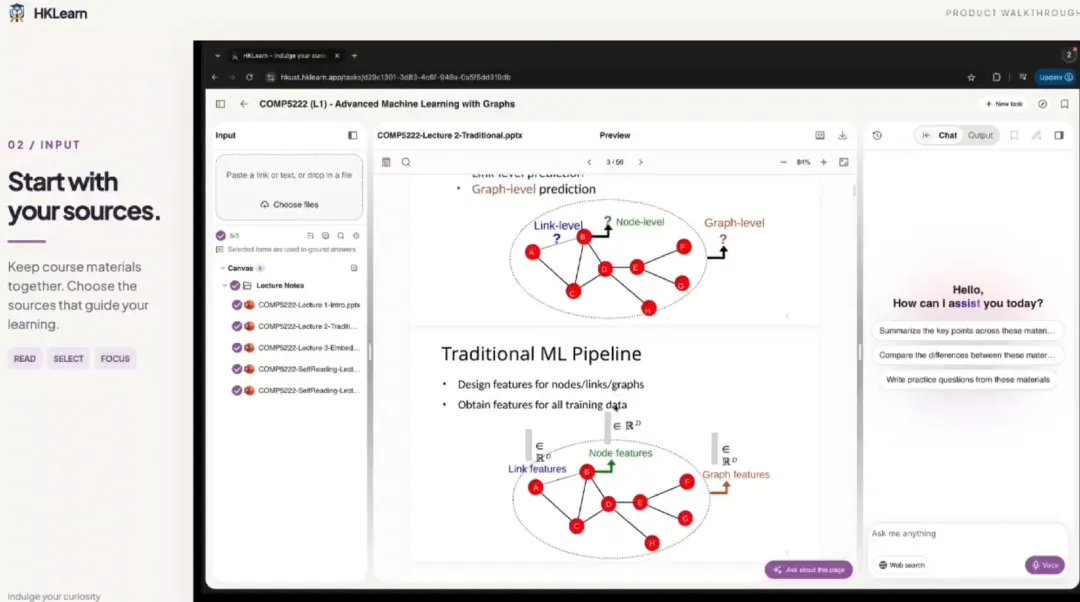Deselect COMP5222-Lecture 1-Intro.pptx checkbox
Image resolution: width=1080 pixels, height=602 pixels.
[x=237, y=305]
